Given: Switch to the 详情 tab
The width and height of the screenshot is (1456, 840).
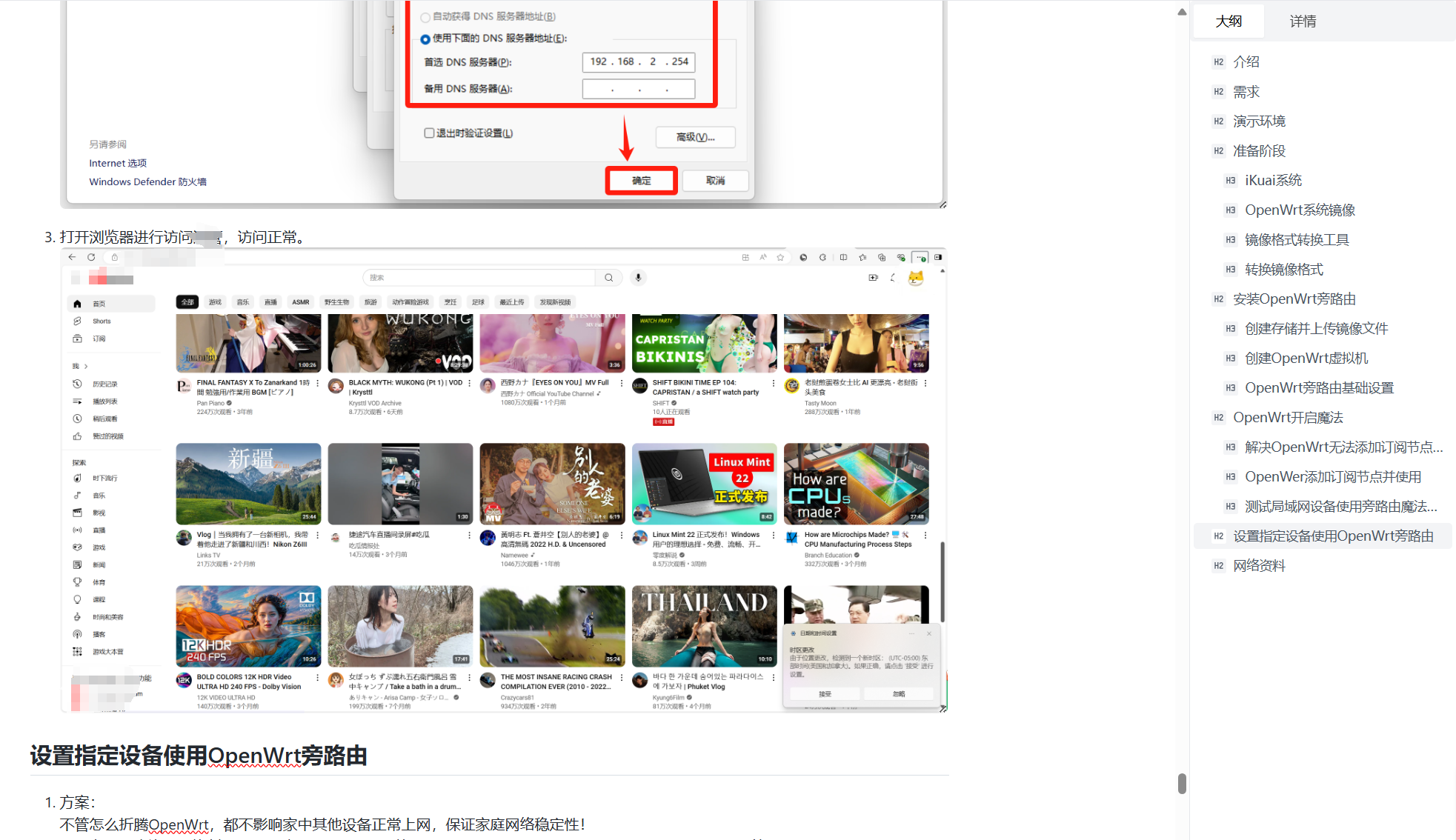Looking at the screenshot, I should click(x=1303, y=21).
